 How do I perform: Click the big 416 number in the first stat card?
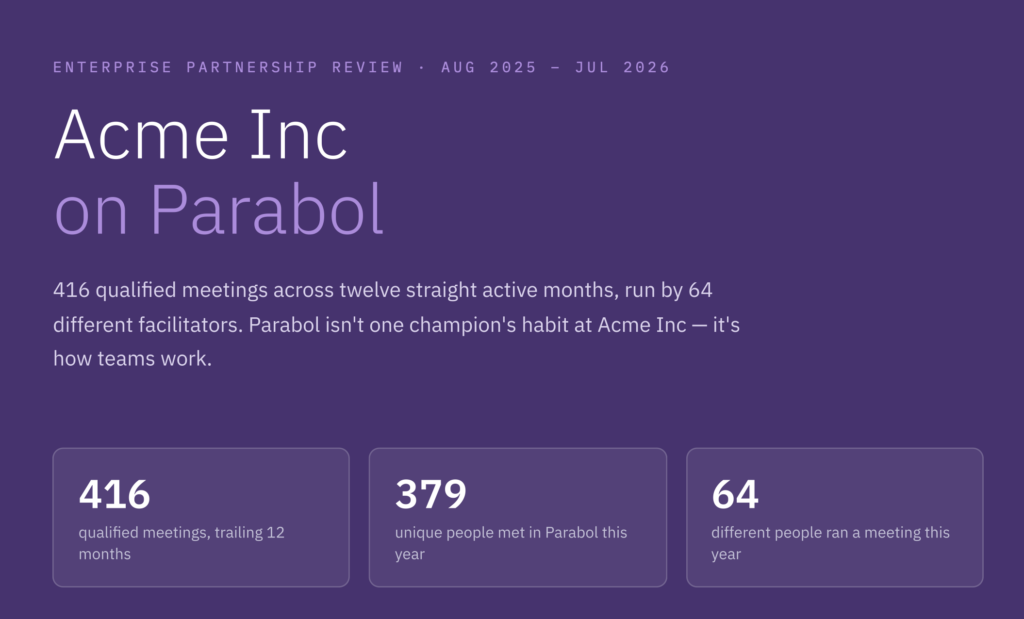(114, 494)
